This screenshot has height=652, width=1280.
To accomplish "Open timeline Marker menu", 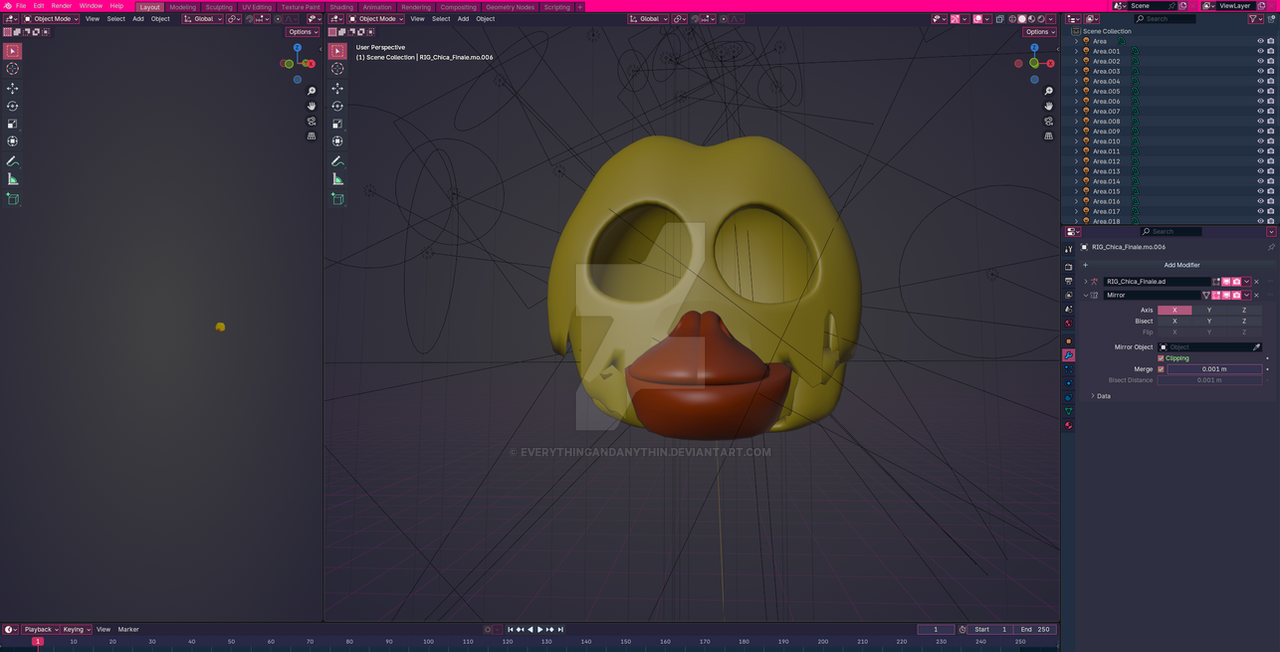I will click(129, 629).
